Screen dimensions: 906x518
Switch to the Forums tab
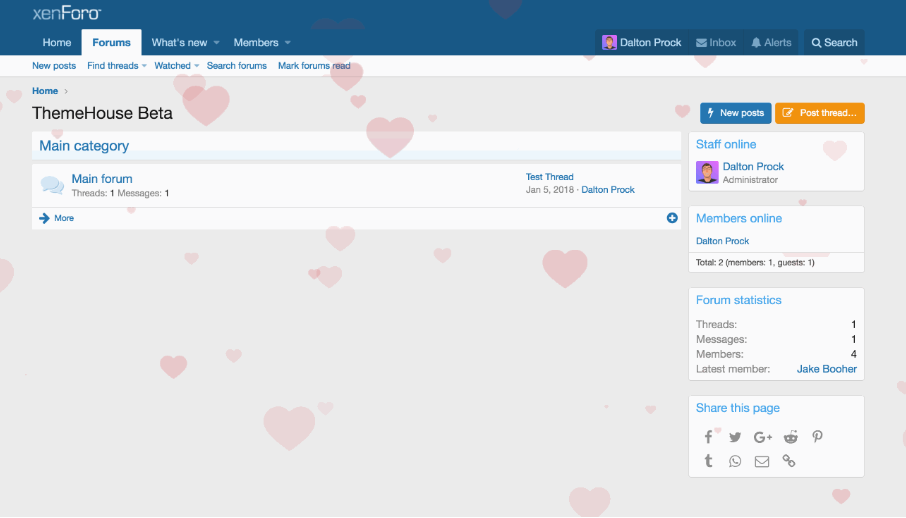(x=111, y=43)
